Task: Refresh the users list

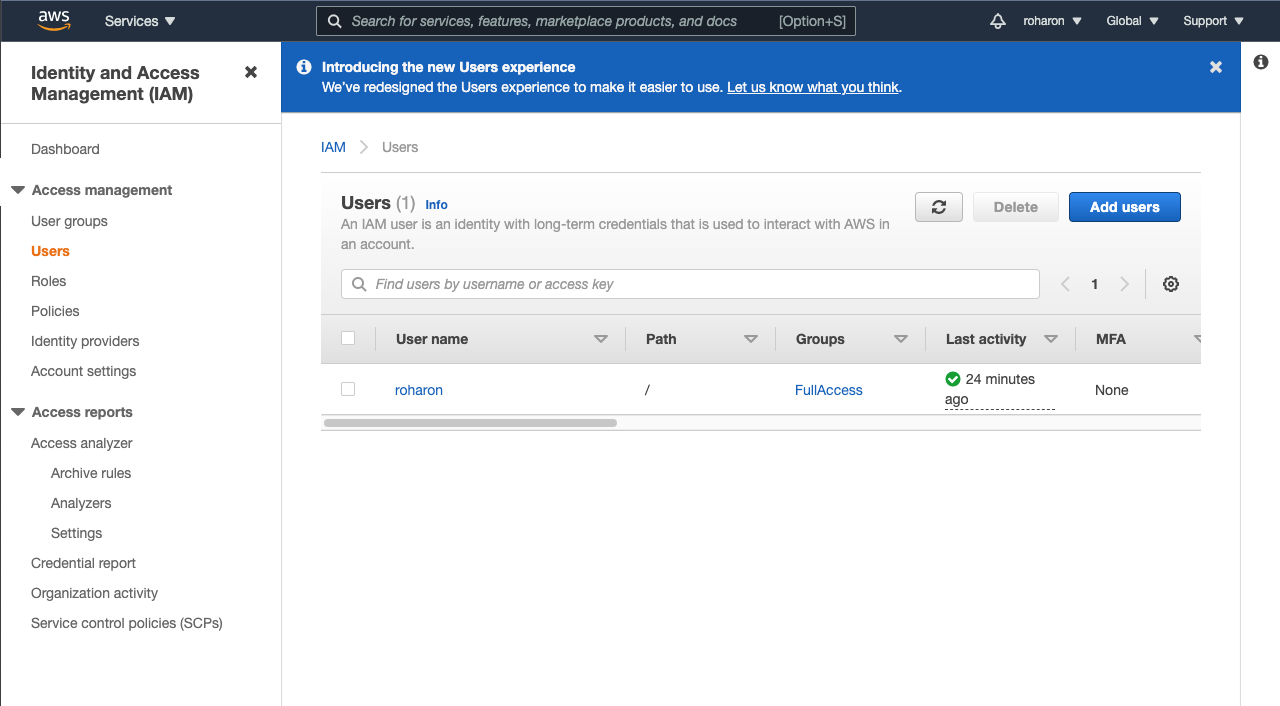Action: pyautogui.click(x=939, y=207)
